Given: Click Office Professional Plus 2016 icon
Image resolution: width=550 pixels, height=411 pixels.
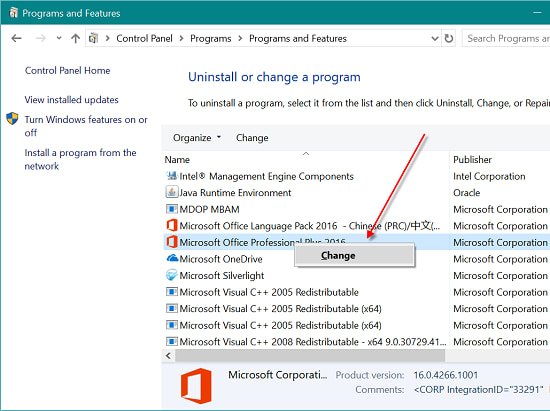Looking at the screenshot, I should tap(172, 242).
